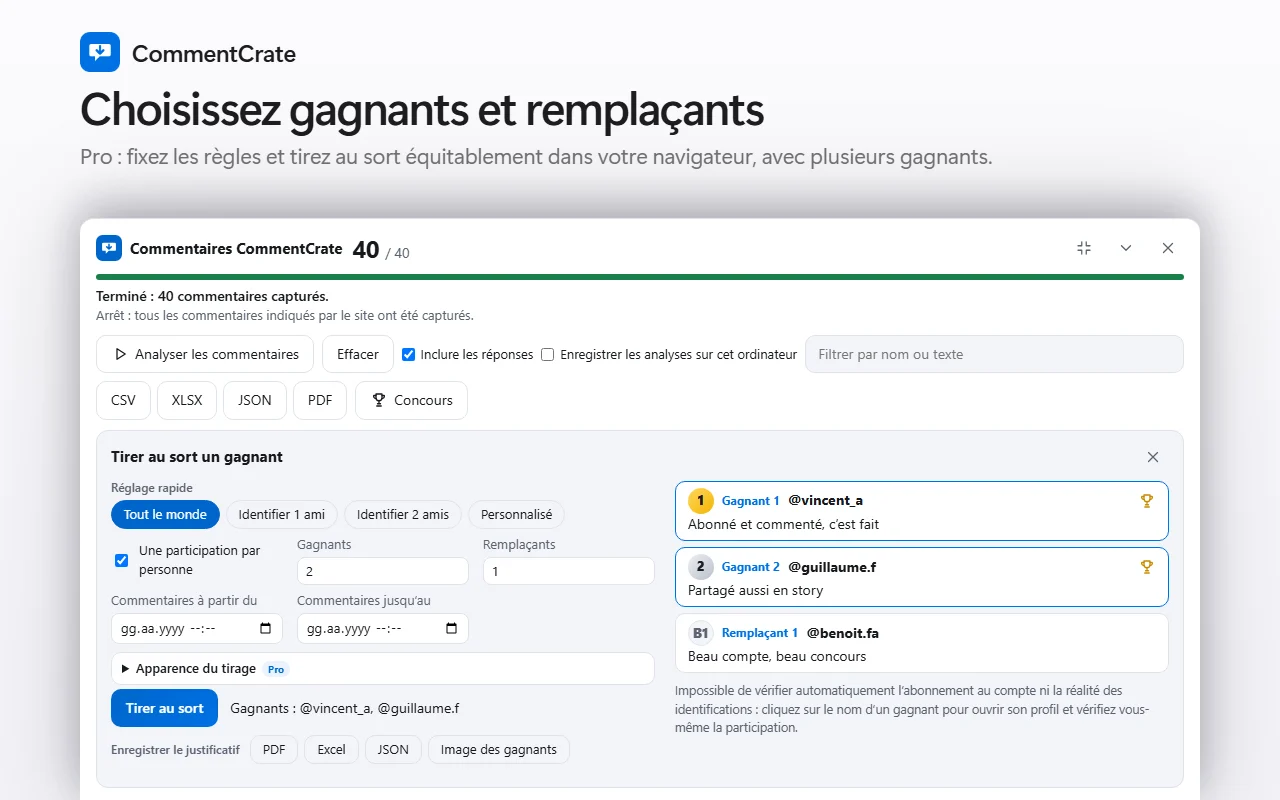Click the Pro badge next to Apparence du tirage

pos(276,669)
